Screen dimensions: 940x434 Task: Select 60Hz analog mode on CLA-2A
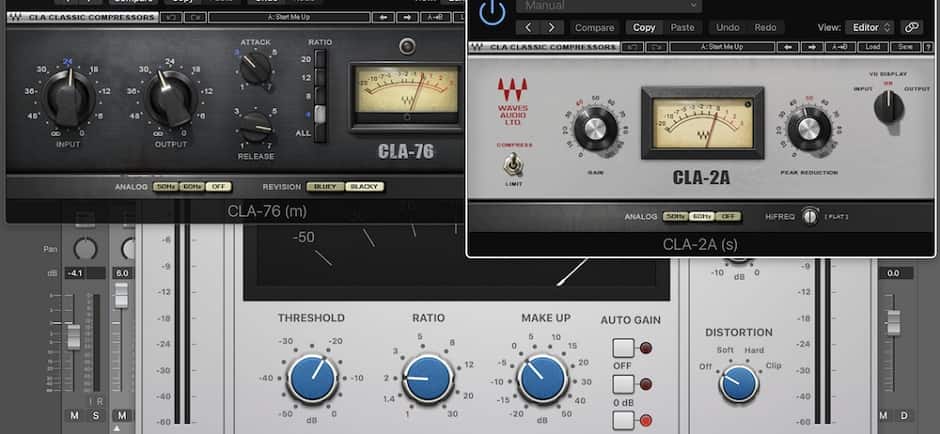tap(701, 216)
